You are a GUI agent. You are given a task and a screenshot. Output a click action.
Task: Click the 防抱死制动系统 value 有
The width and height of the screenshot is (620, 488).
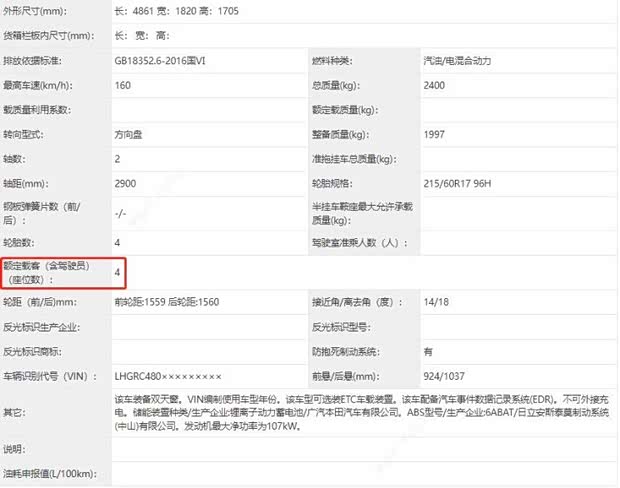click(x=429, y=351)
